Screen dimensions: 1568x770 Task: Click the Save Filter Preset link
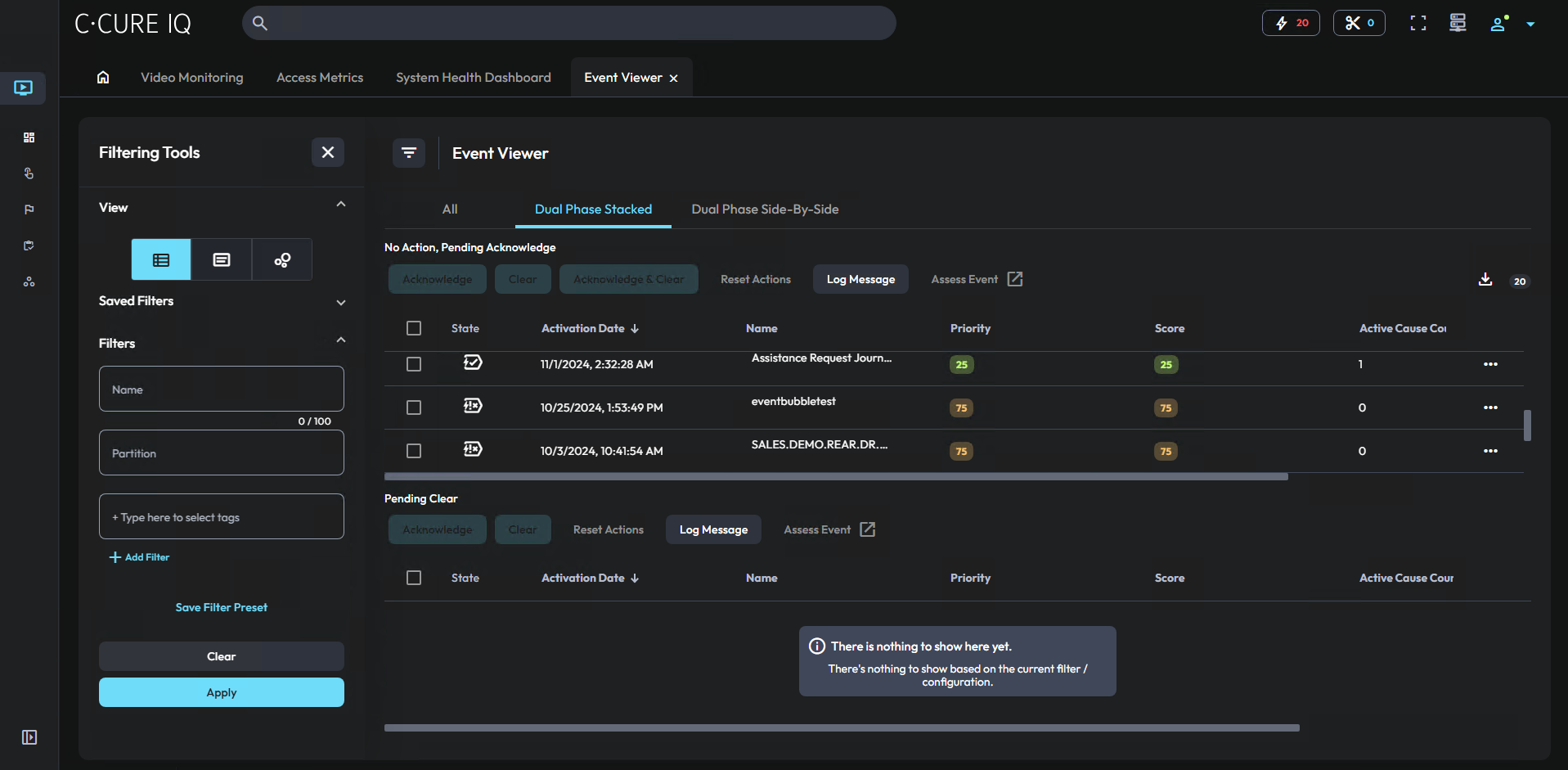pyautogui.click(x=221, y=606)
